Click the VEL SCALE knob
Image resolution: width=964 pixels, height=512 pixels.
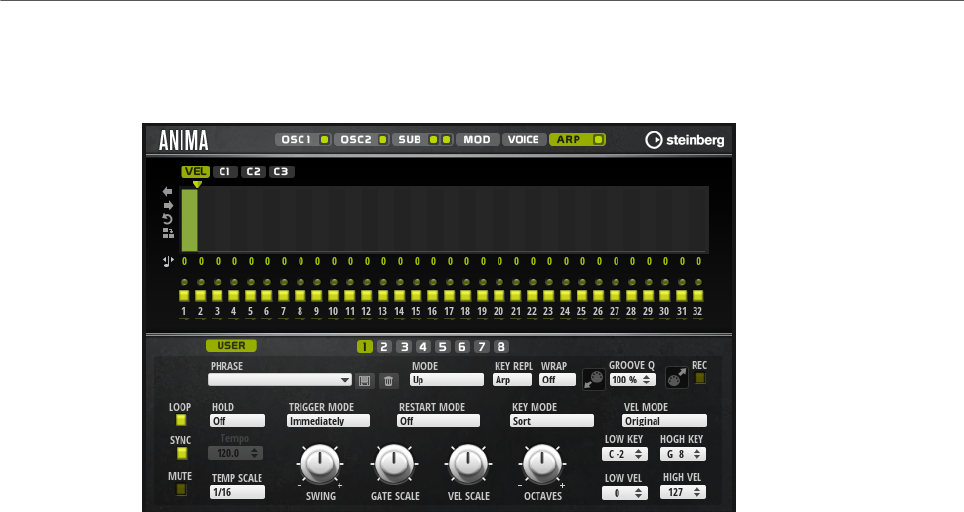468,464
